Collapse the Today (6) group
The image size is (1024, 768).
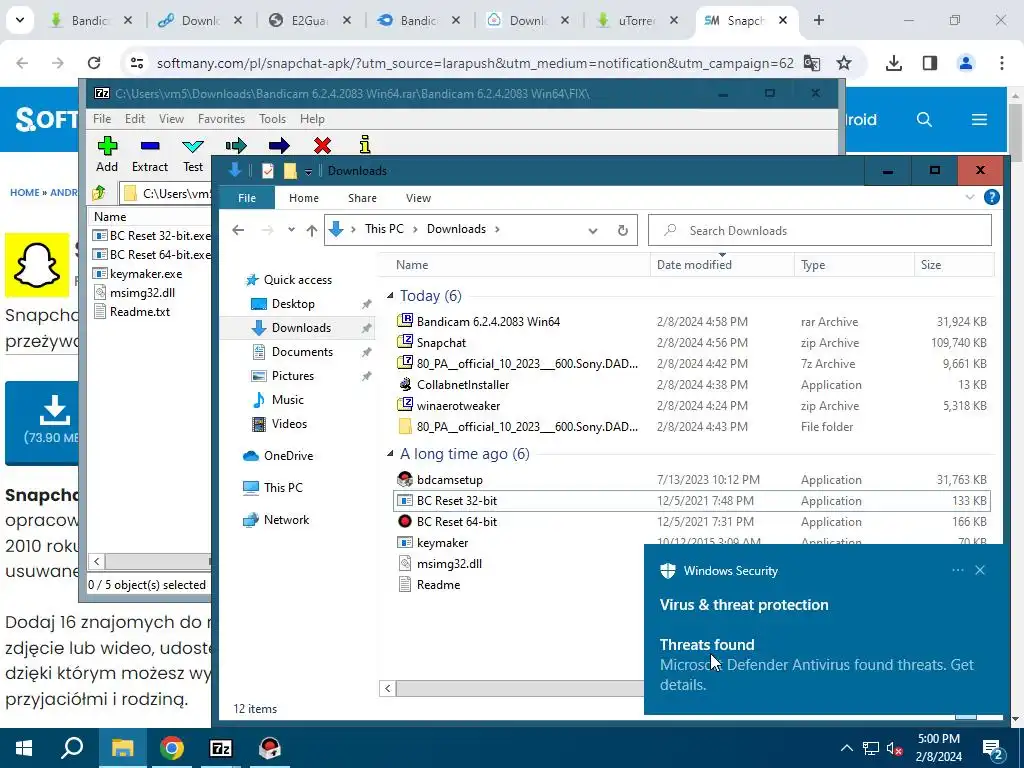390,296
